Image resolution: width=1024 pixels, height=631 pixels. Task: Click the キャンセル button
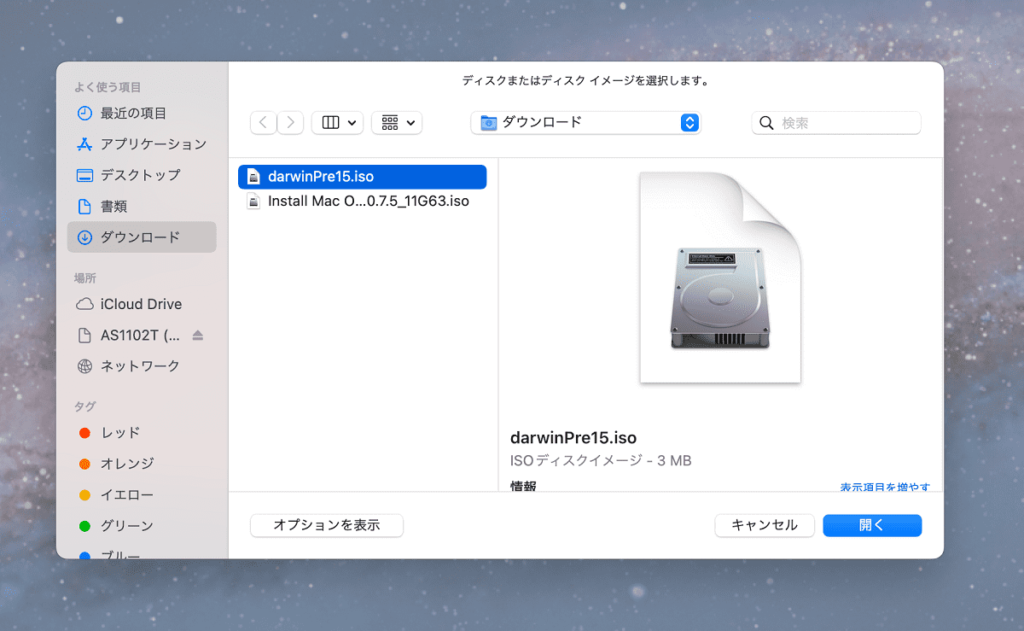point(765,525)
